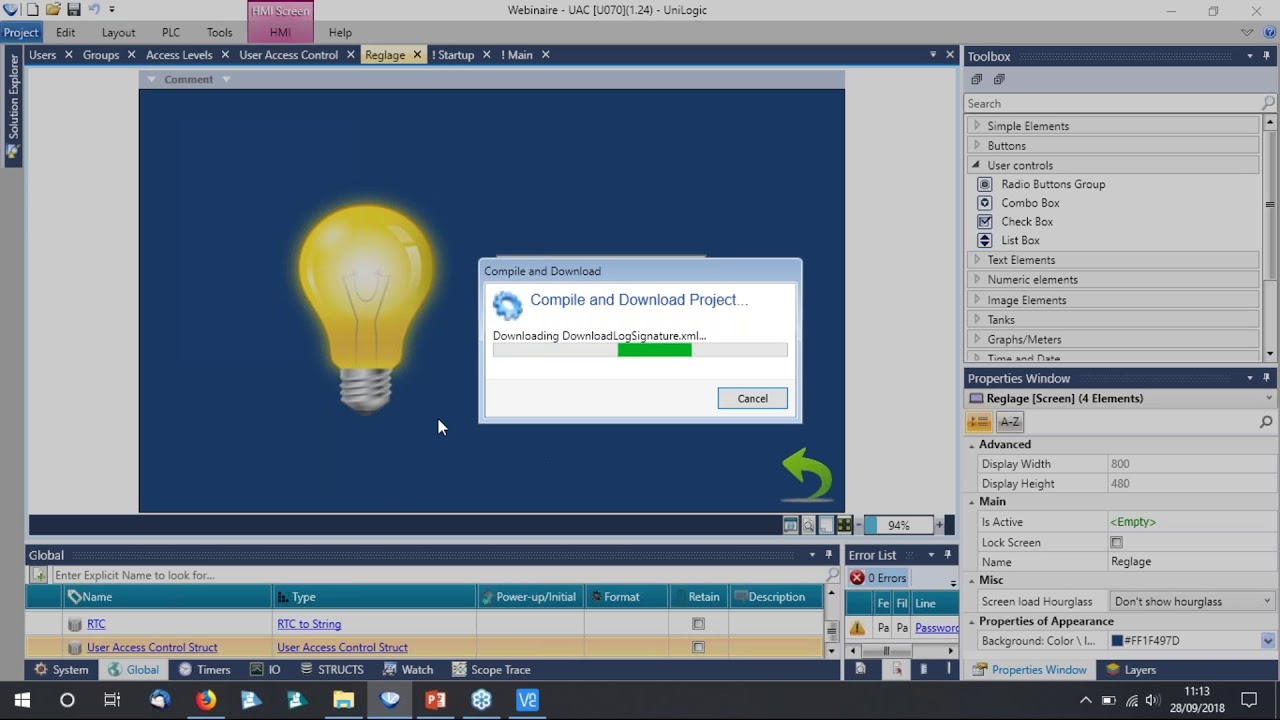Open the Project menu
Viewport: 1280px width, 720px height.
(x=21, y=32)
